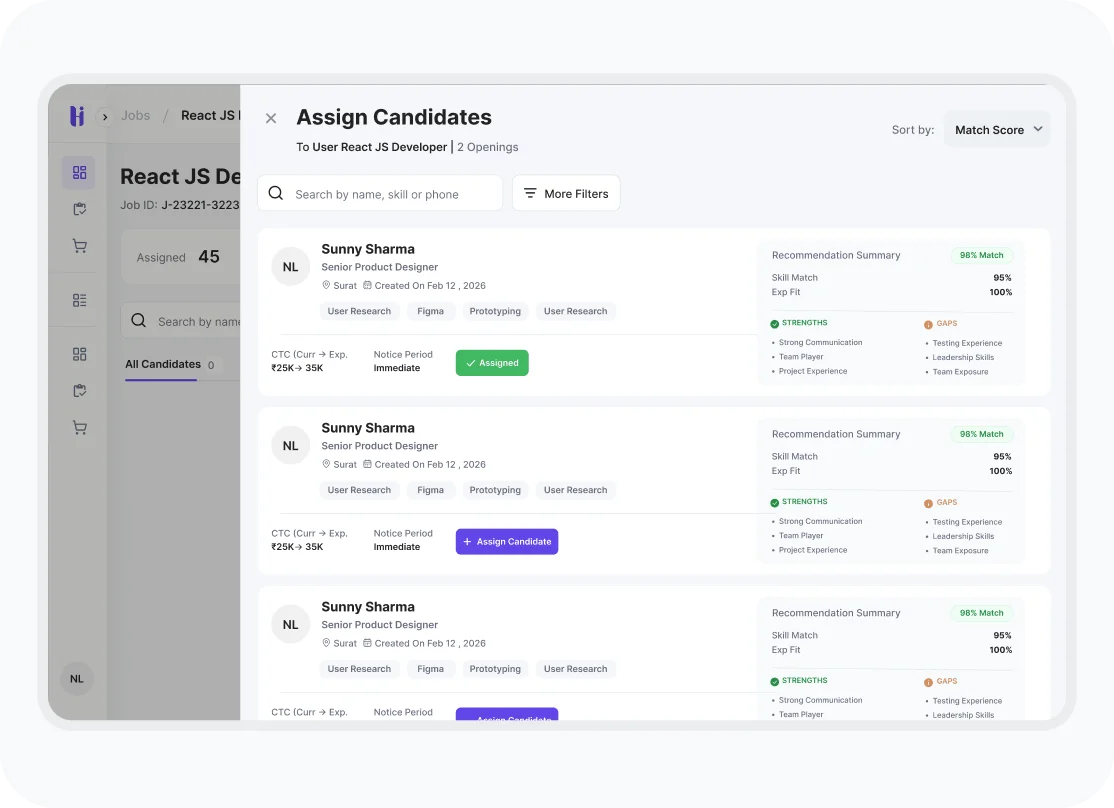Toggle the green Assigned button on first candidate
This screenshot has width=1114, height=808.
click(x=492, y=363)
